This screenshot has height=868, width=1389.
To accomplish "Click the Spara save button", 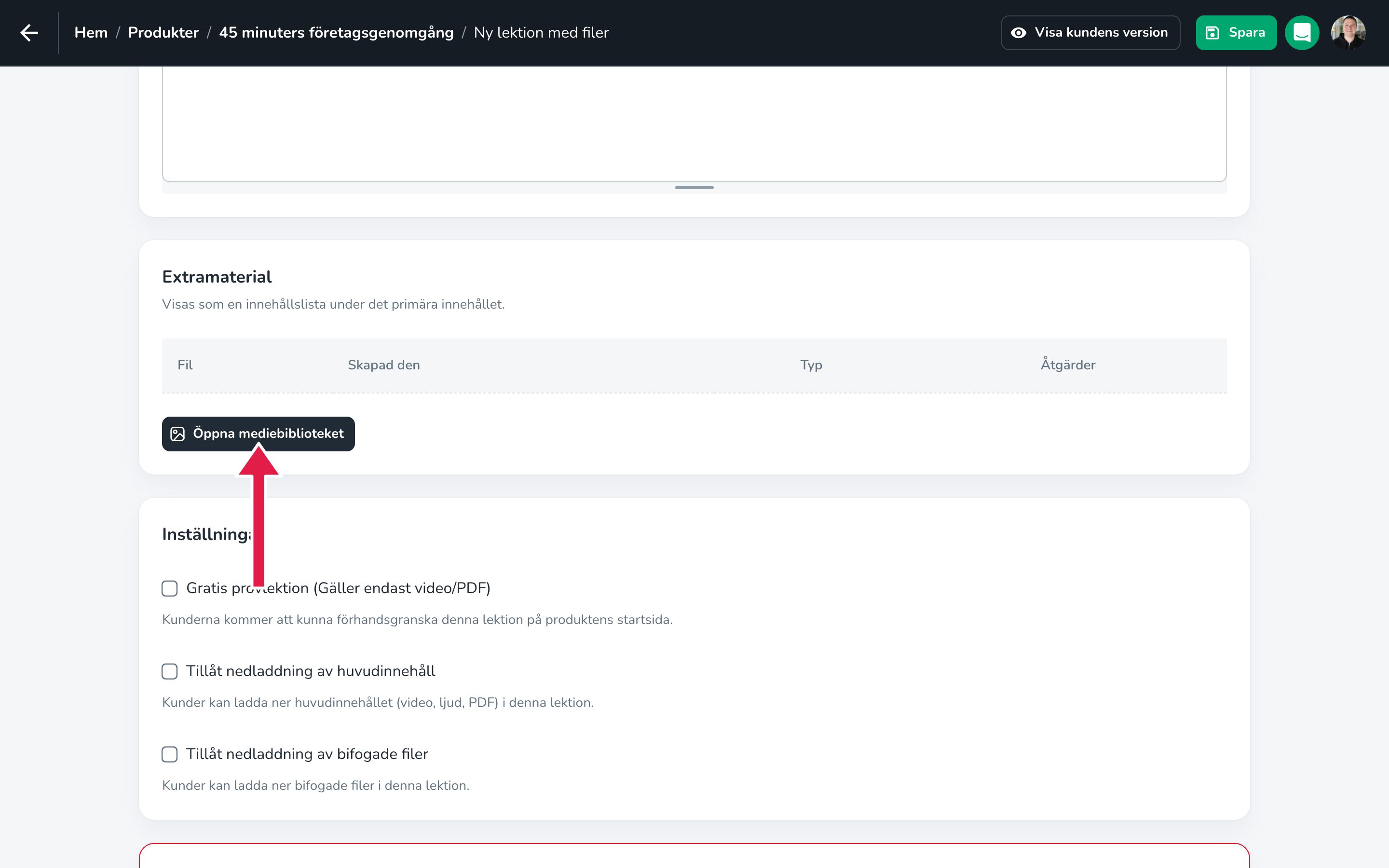I will coord(1236,33).
